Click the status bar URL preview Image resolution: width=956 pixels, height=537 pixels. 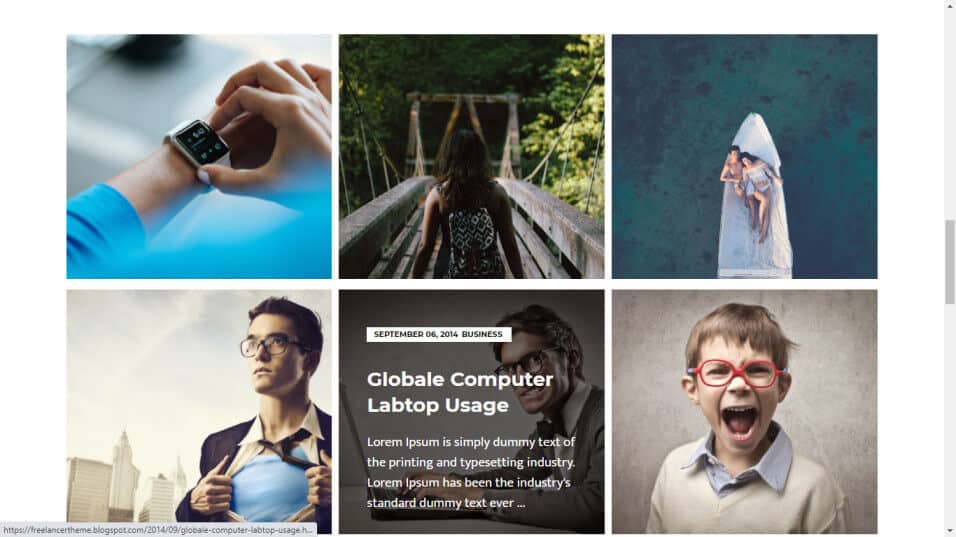[x=158, y=530]
